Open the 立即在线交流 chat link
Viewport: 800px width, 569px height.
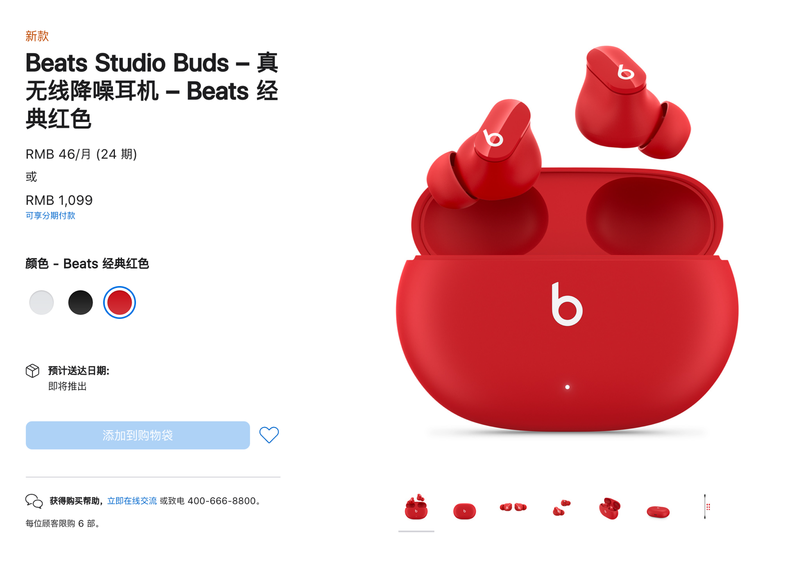[132, 501]
